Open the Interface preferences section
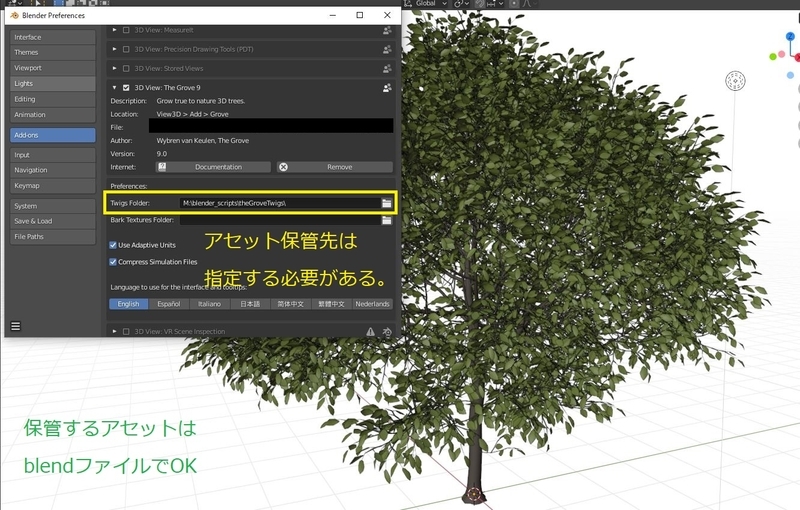Image resolution: width=800 pixels, height=510 pixels. click(x=53, y=37)
